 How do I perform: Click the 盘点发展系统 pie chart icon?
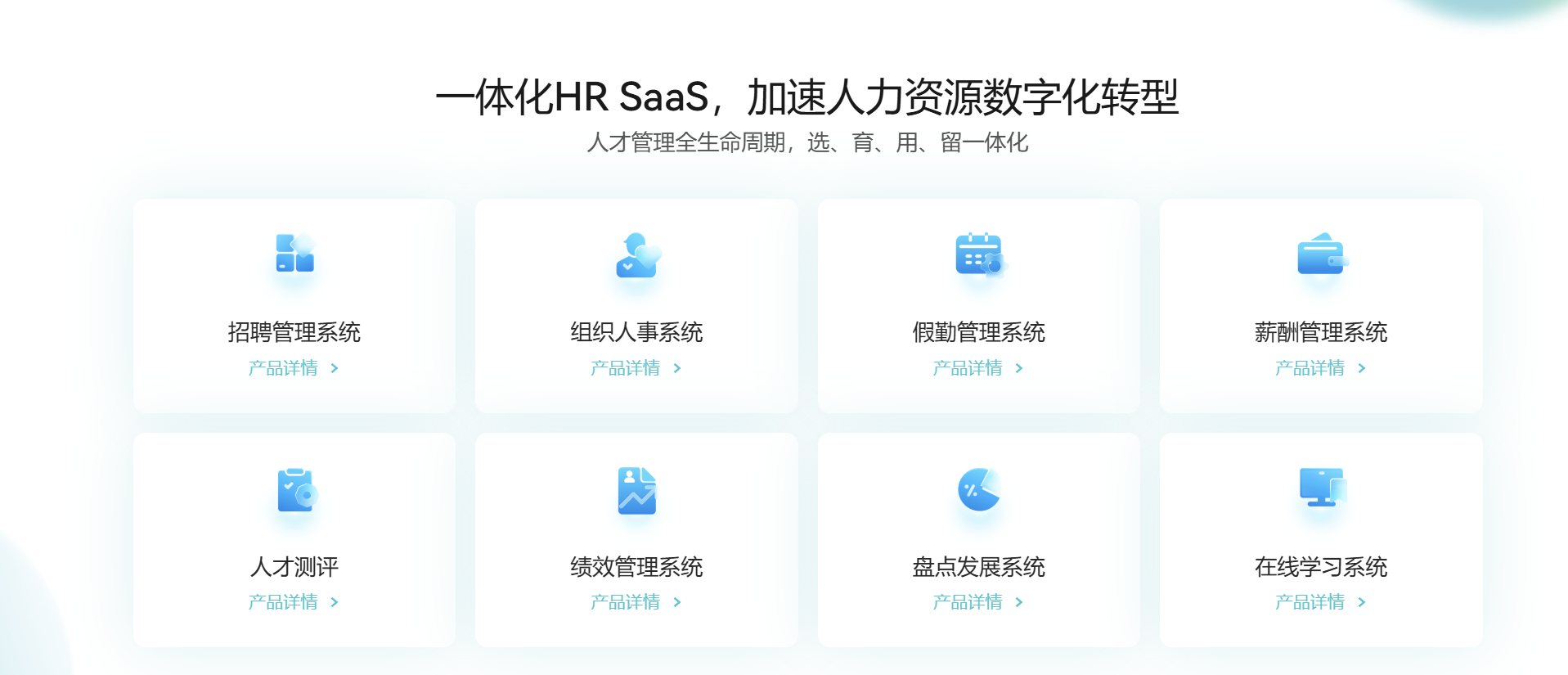tap(979, 489)
